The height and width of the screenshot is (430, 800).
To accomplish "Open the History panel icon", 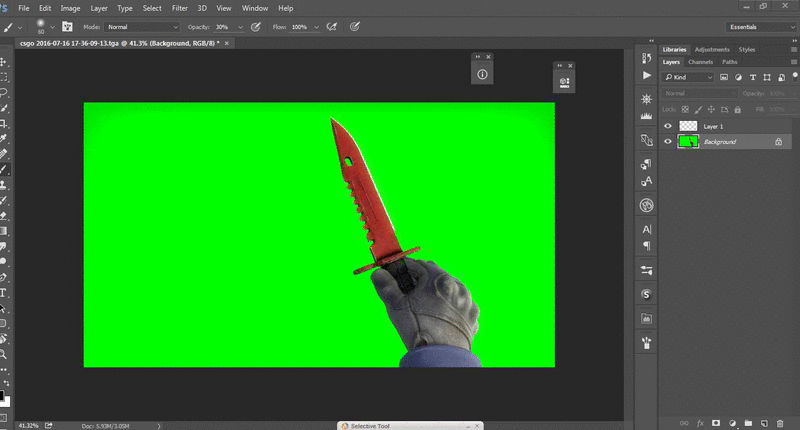I will tap(646, 58).
